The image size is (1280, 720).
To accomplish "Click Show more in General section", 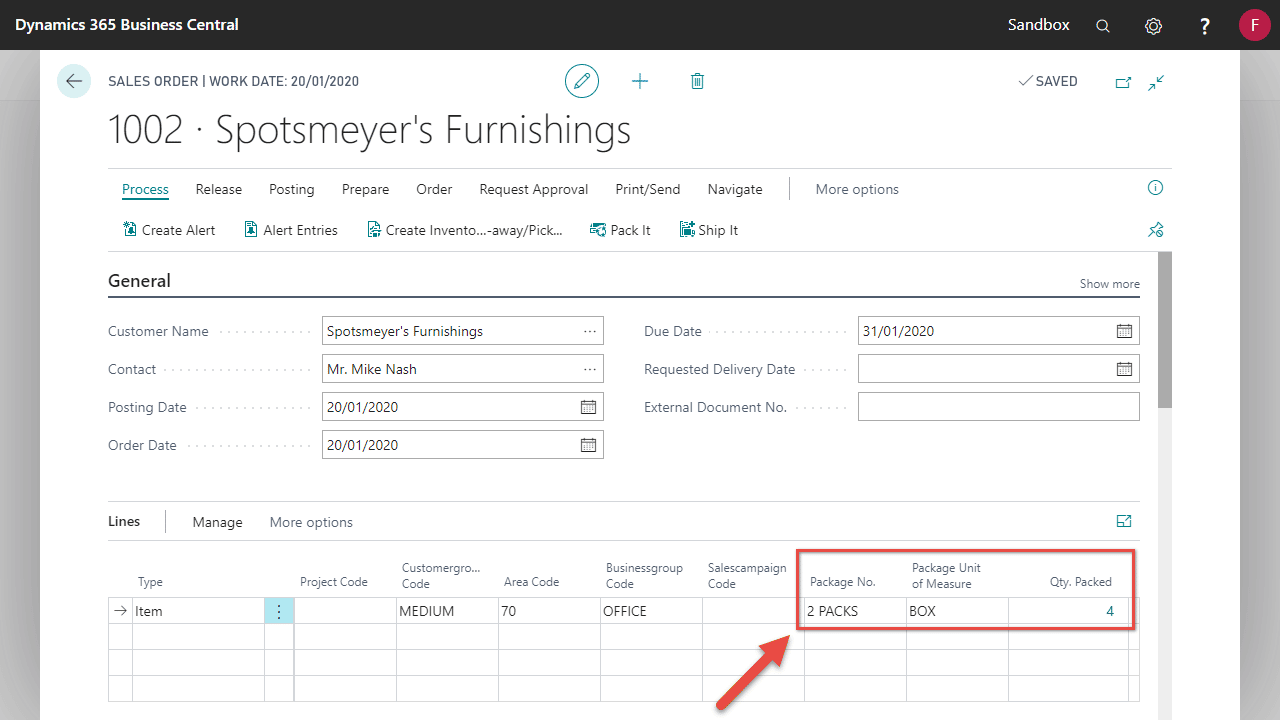I will pos(1109,284).
